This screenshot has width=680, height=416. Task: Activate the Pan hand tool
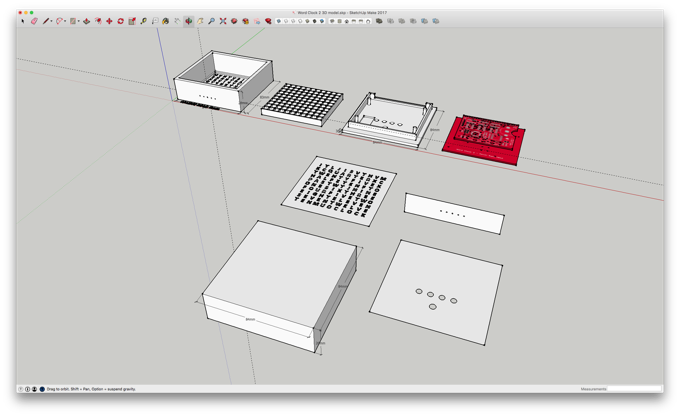(200, 21)
